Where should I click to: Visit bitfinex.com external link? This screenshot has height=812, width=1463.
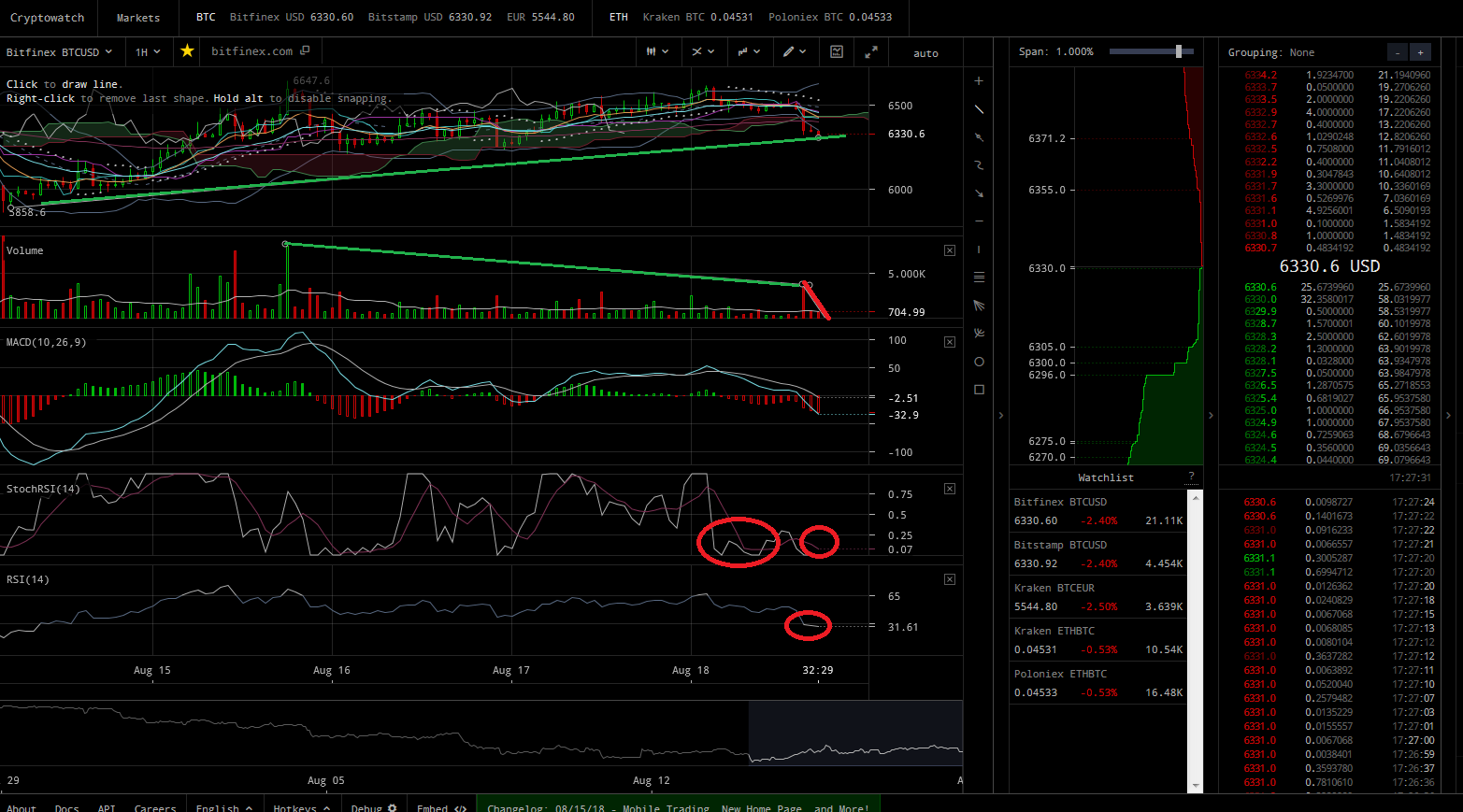coord(260,51)
